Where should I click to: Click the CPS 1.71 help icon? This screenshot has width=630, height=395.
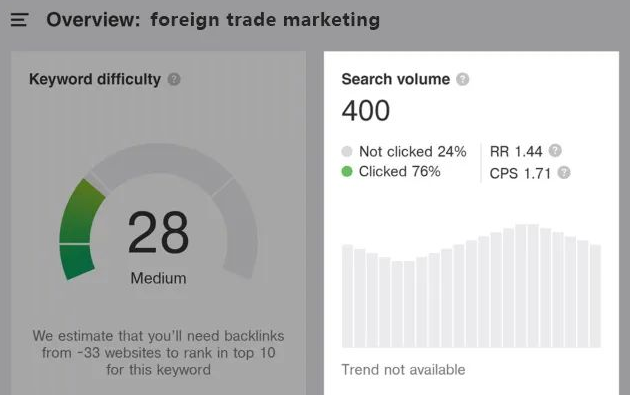[564, 172]
